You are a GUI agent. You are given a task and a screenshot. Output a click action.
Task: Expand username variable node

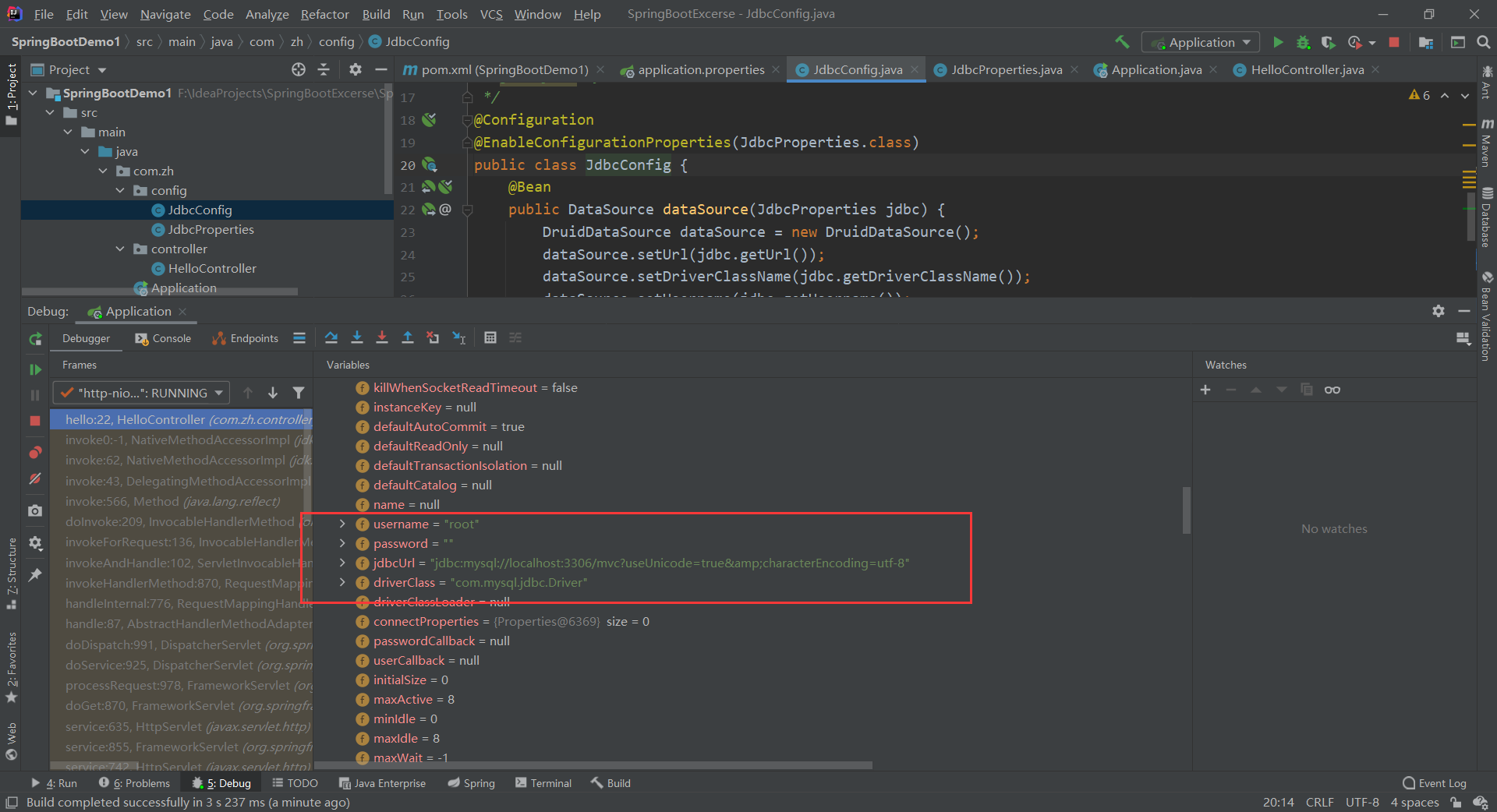tap(342, 524)
